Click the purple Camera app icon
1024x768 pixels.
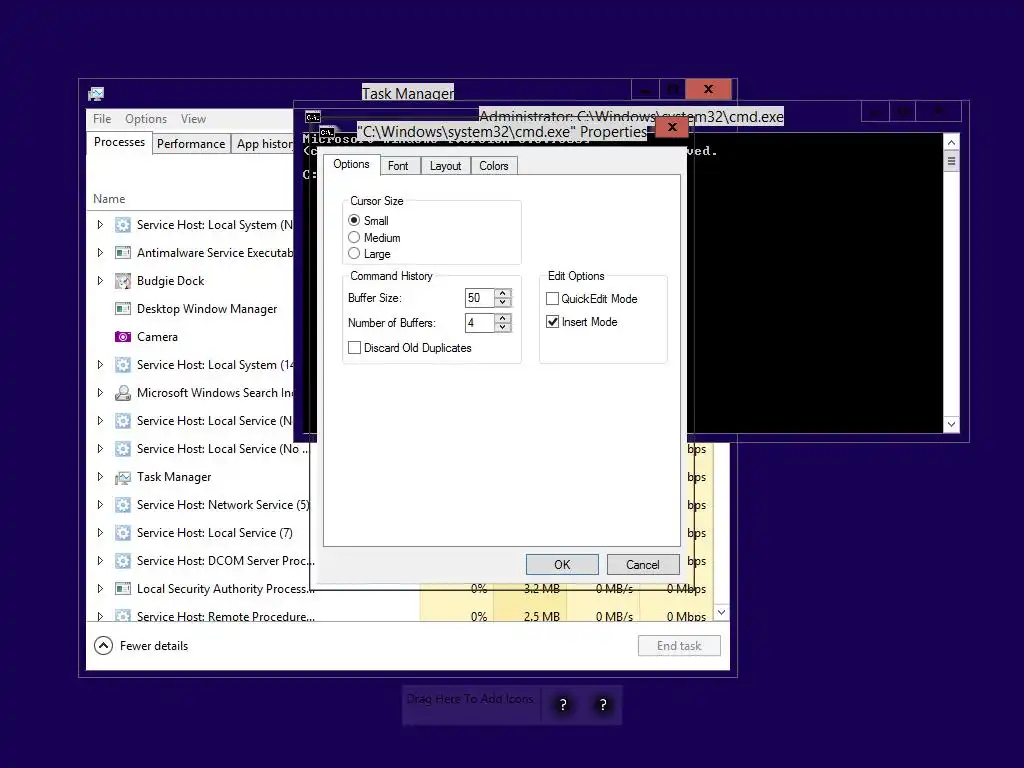(123, 337)
